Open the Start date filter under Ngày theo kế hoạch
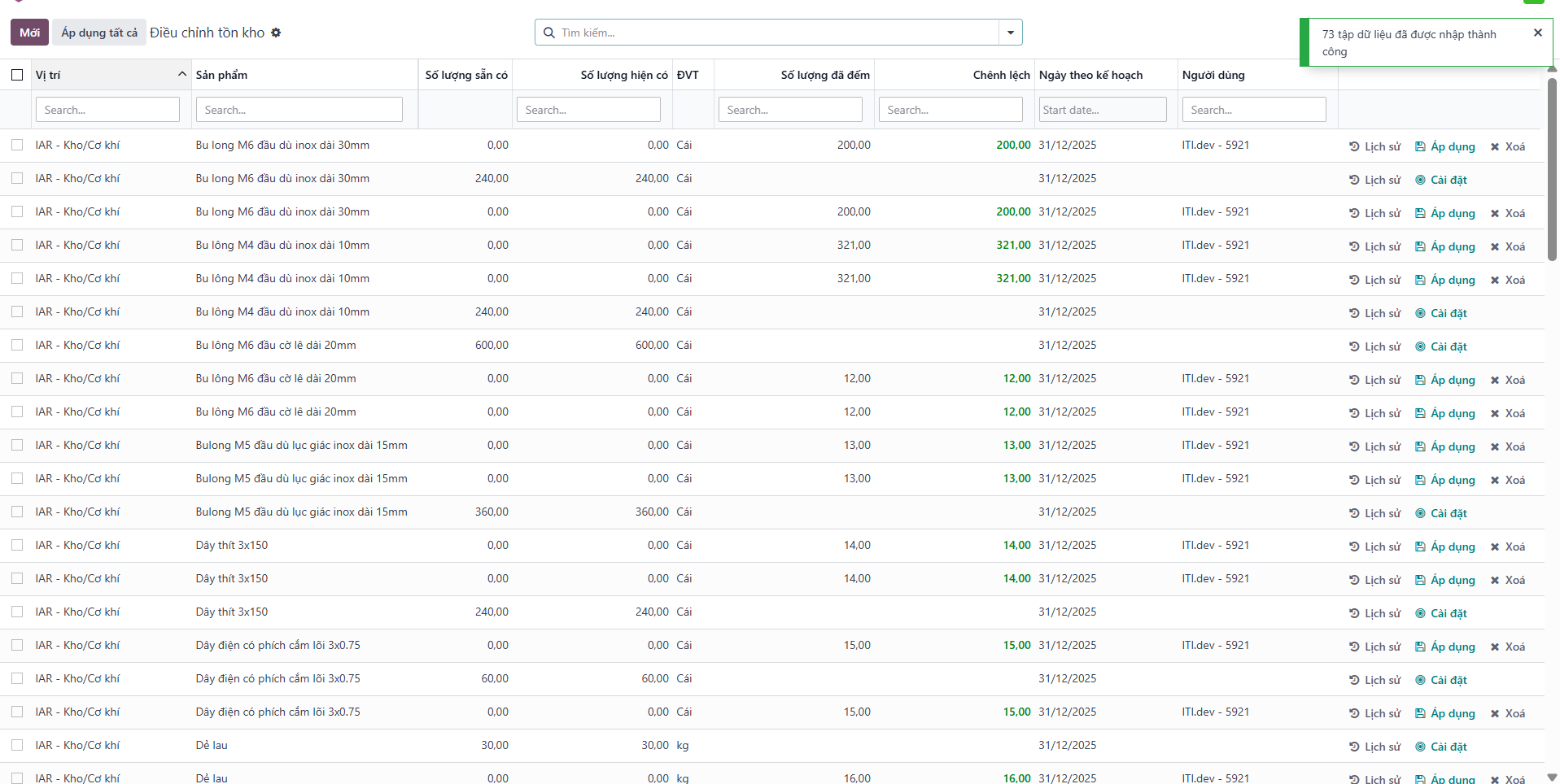This screenshot has width=1560, height=784. [1102, 110]
